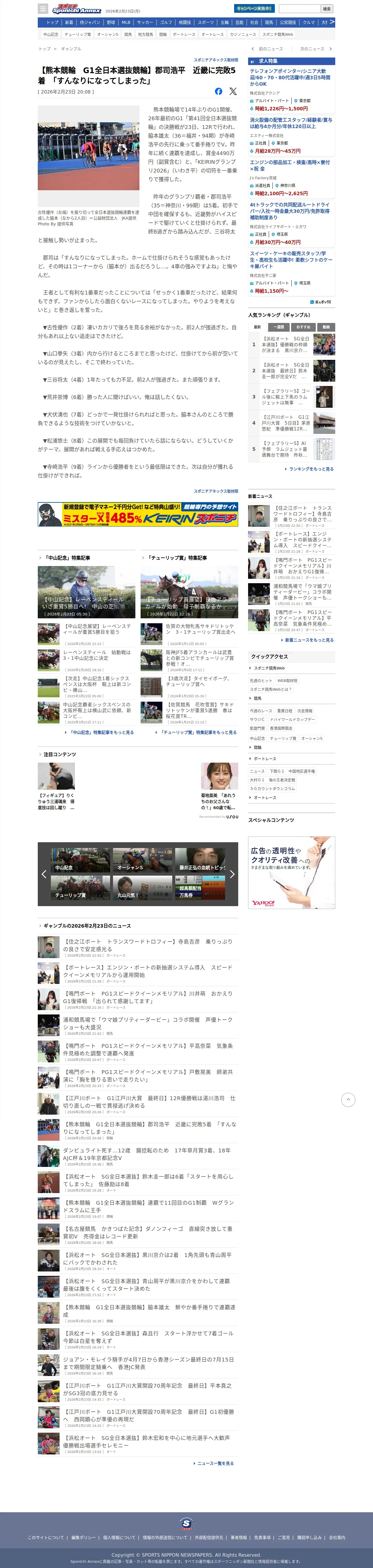373x1568 pixels.
Task: Open the hamburger menu icon
Action: pos(43,9)
